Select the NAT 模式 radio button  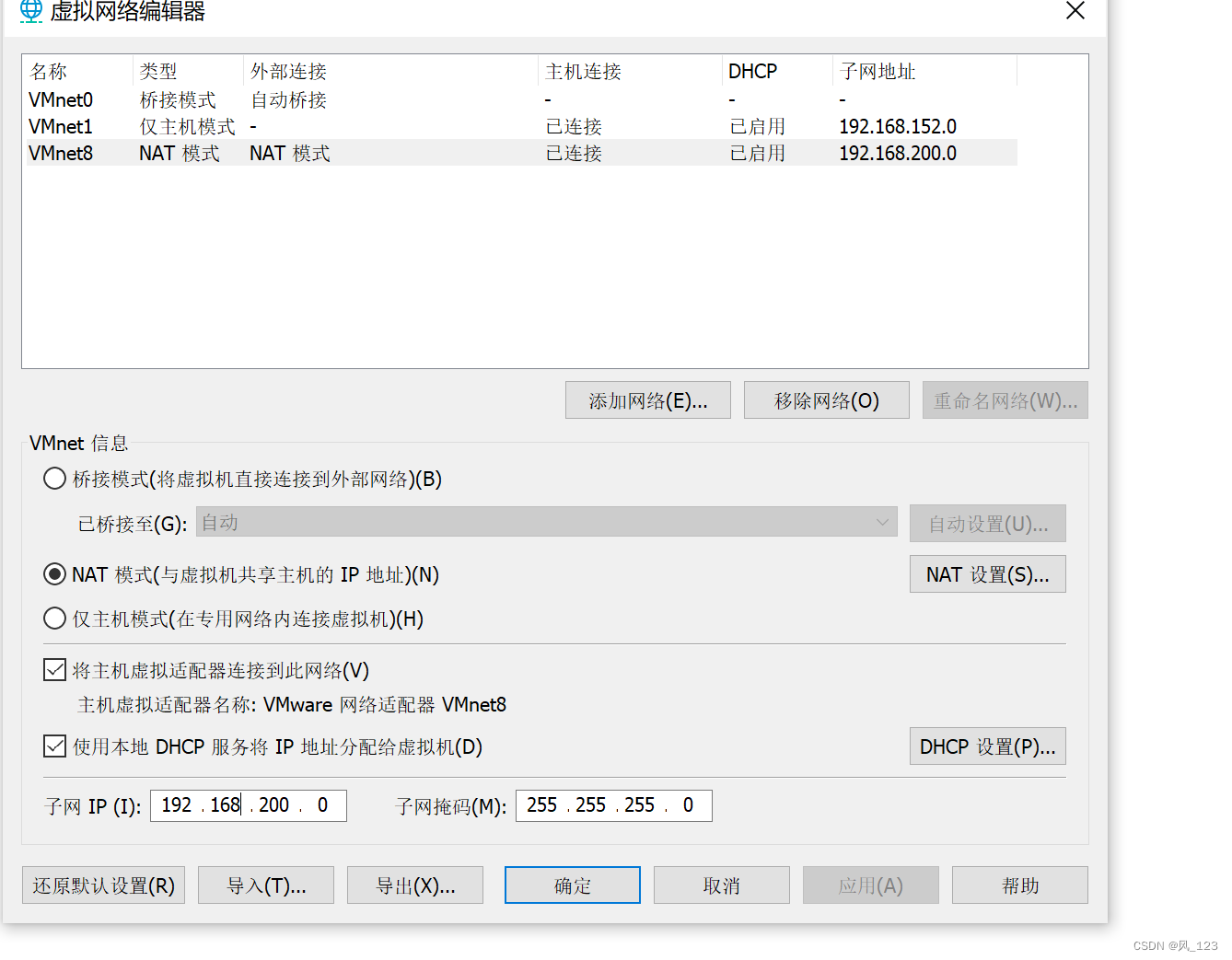(x=55, y=574)
